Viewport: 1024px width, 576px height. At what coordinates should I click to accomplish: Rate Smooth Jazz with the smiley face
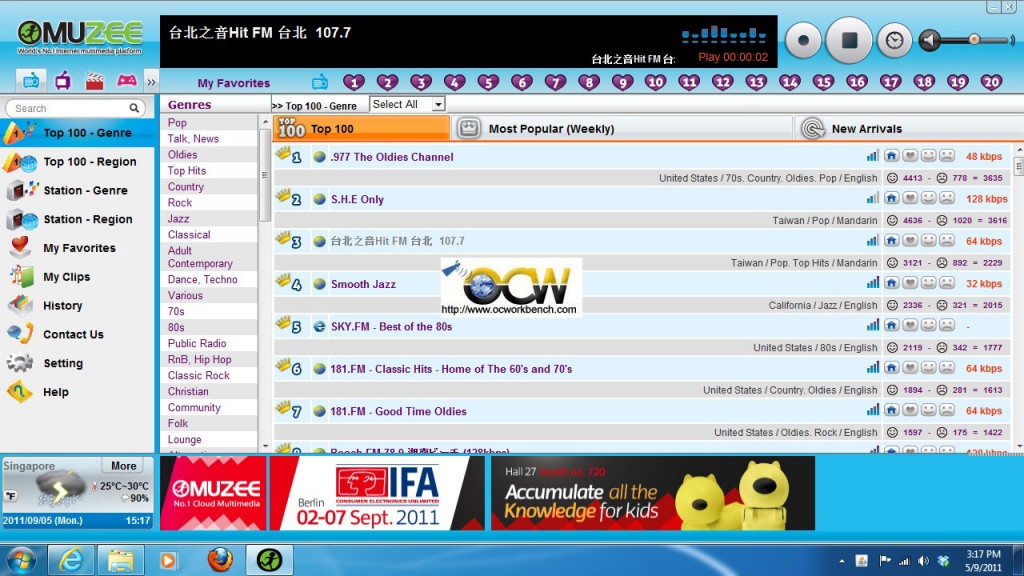pos(928,283)
